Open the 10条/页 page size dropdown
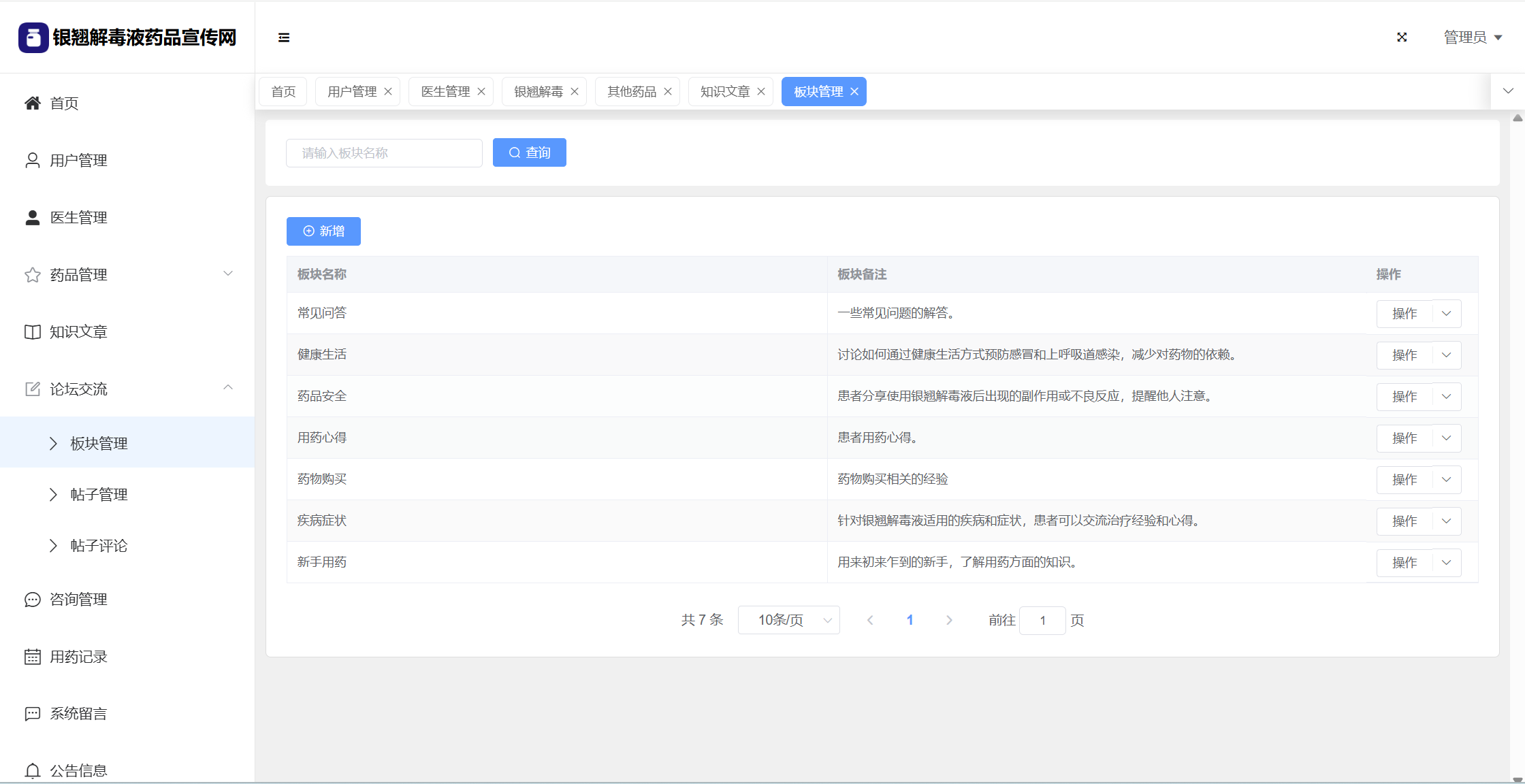 click(x=788, y=620)
